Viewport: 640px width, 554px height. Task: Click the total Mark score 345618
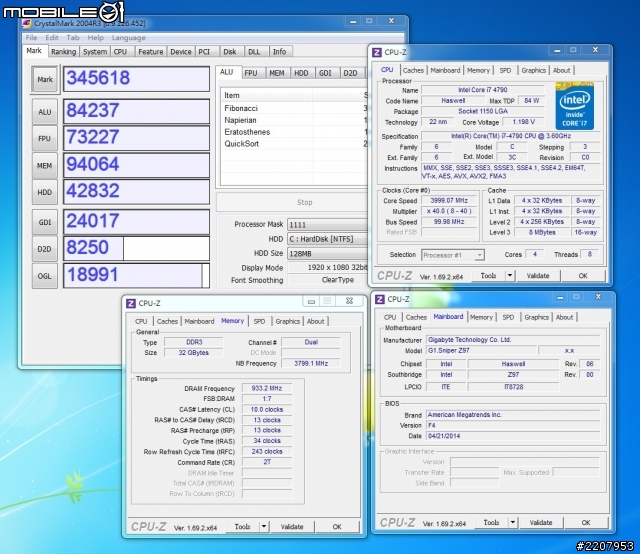(136, 78)
